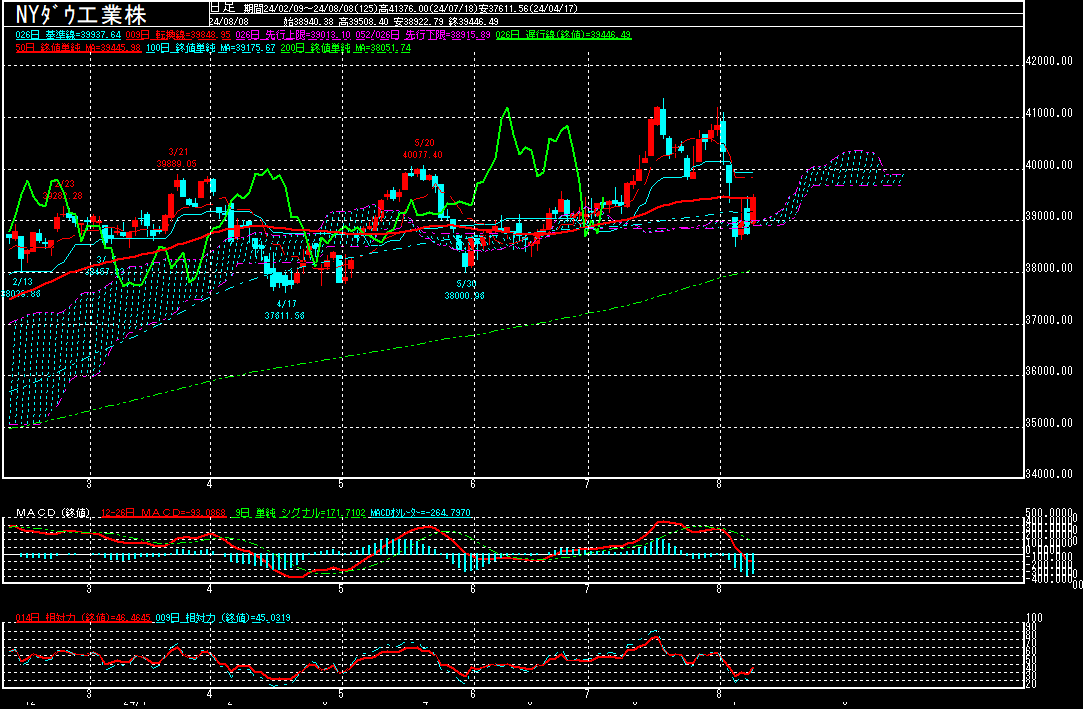Click the 38000.00 price axis label
Screen dimensions: 1083x709
[x=1049, y=268]
